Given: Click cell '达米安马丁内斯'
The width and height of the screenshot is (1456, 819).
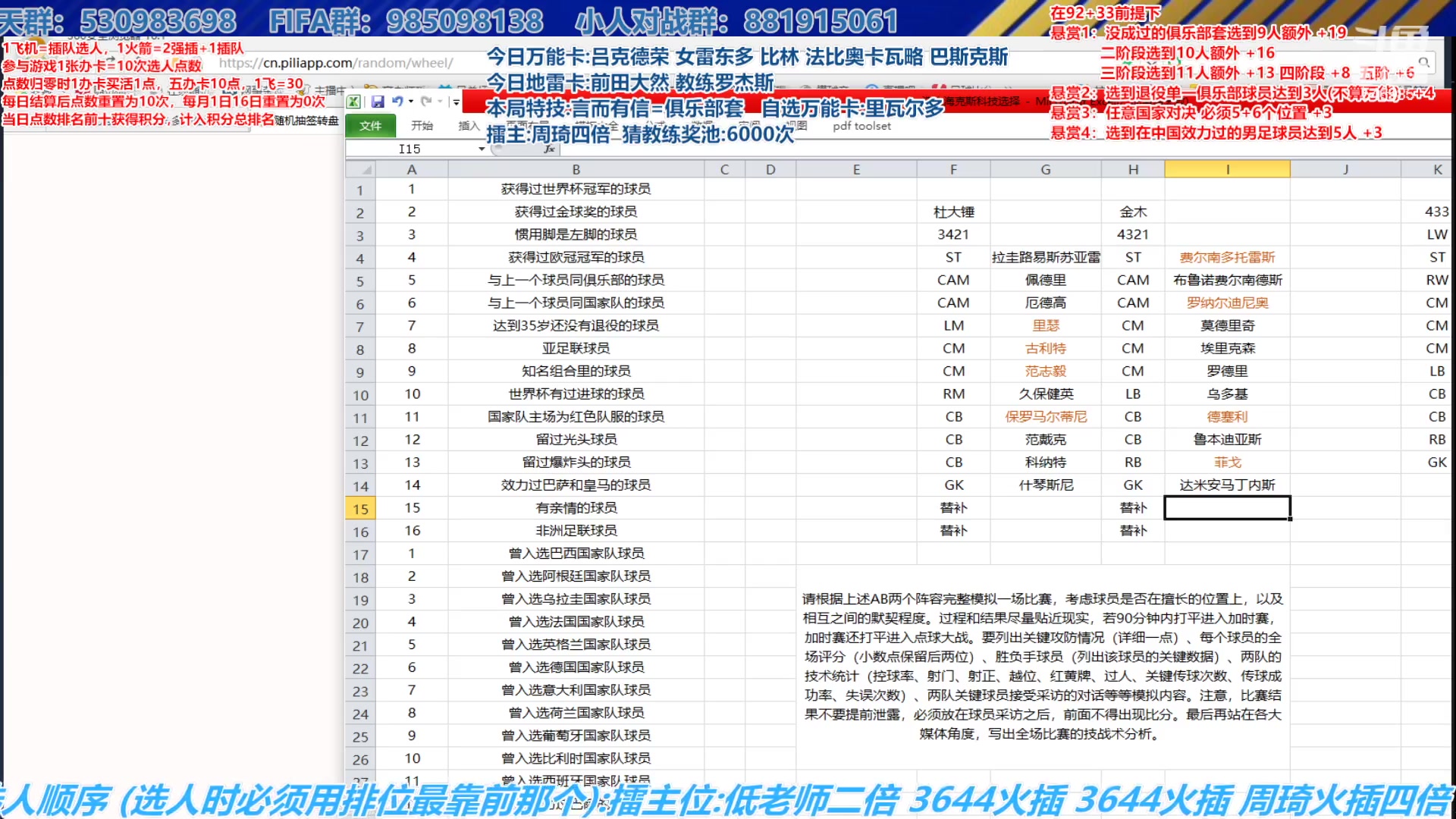Looking at the screenshot, I should tap(1227, 485).
